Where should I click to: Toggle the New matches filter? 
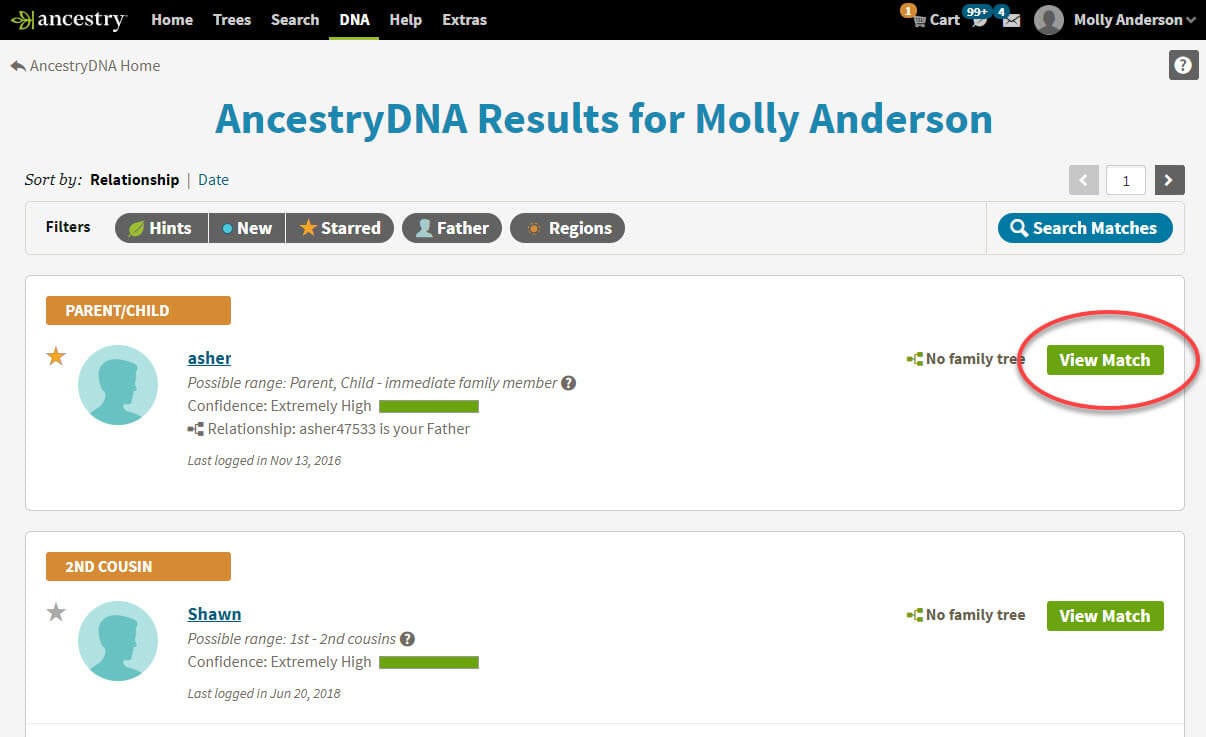click(247, 228)
